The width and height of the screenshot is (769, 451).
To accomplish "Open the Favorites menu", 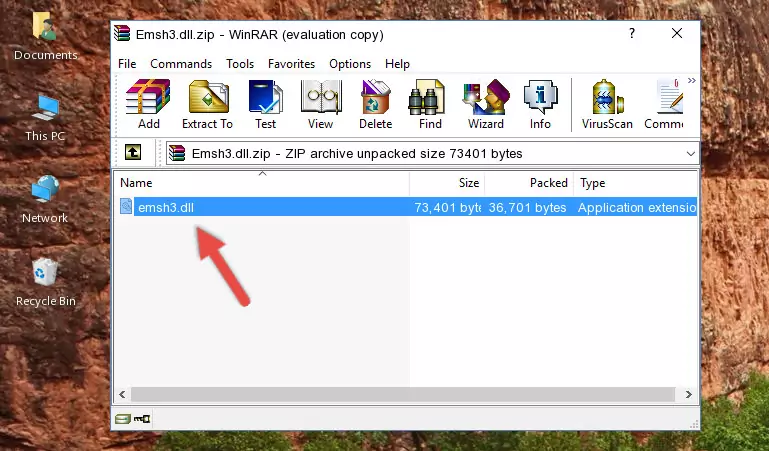I will point(291,64).
